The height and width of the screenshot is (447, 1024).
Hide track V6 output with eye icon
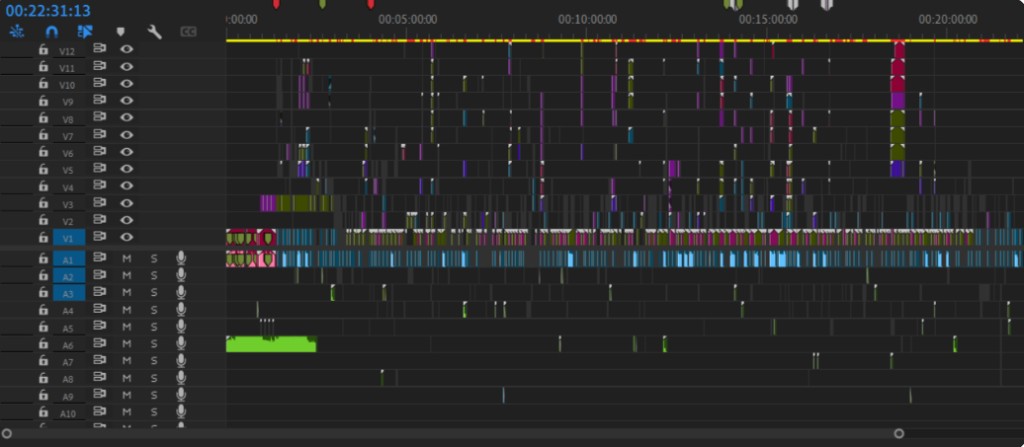pos(126,152)
